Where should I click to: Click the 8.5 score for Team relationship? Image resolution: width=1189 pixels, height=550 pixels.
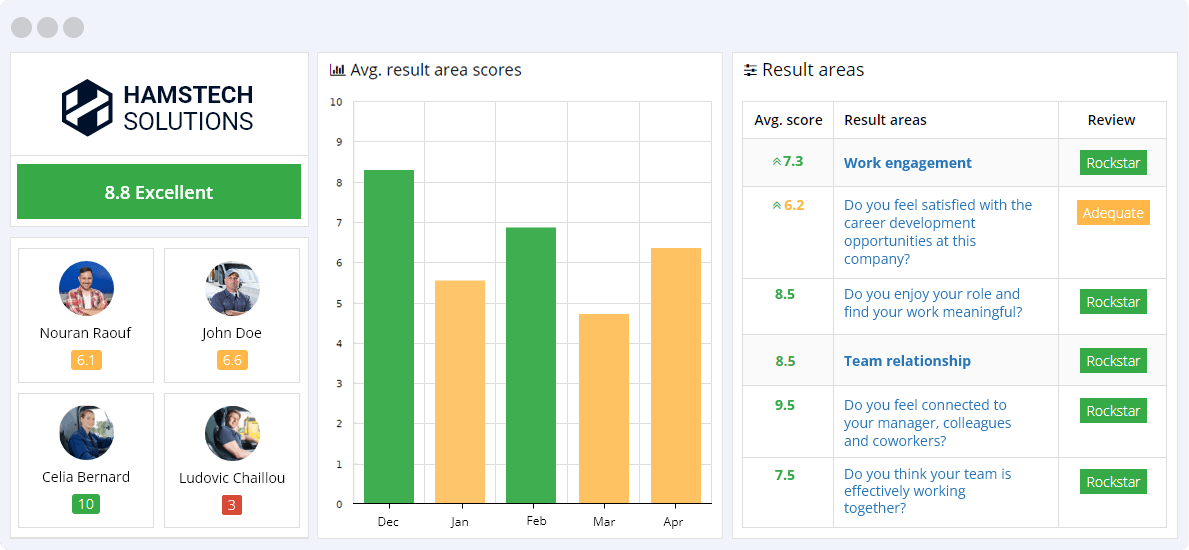pyautogui.click(x=785, y=361)
